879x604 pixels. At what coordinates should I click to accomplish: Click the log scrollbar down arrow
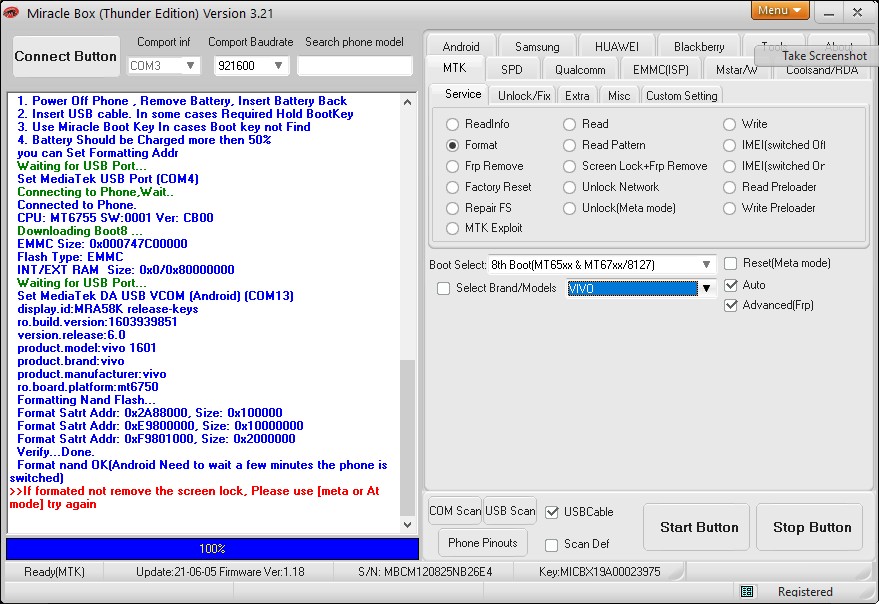(x=408, y=525)
